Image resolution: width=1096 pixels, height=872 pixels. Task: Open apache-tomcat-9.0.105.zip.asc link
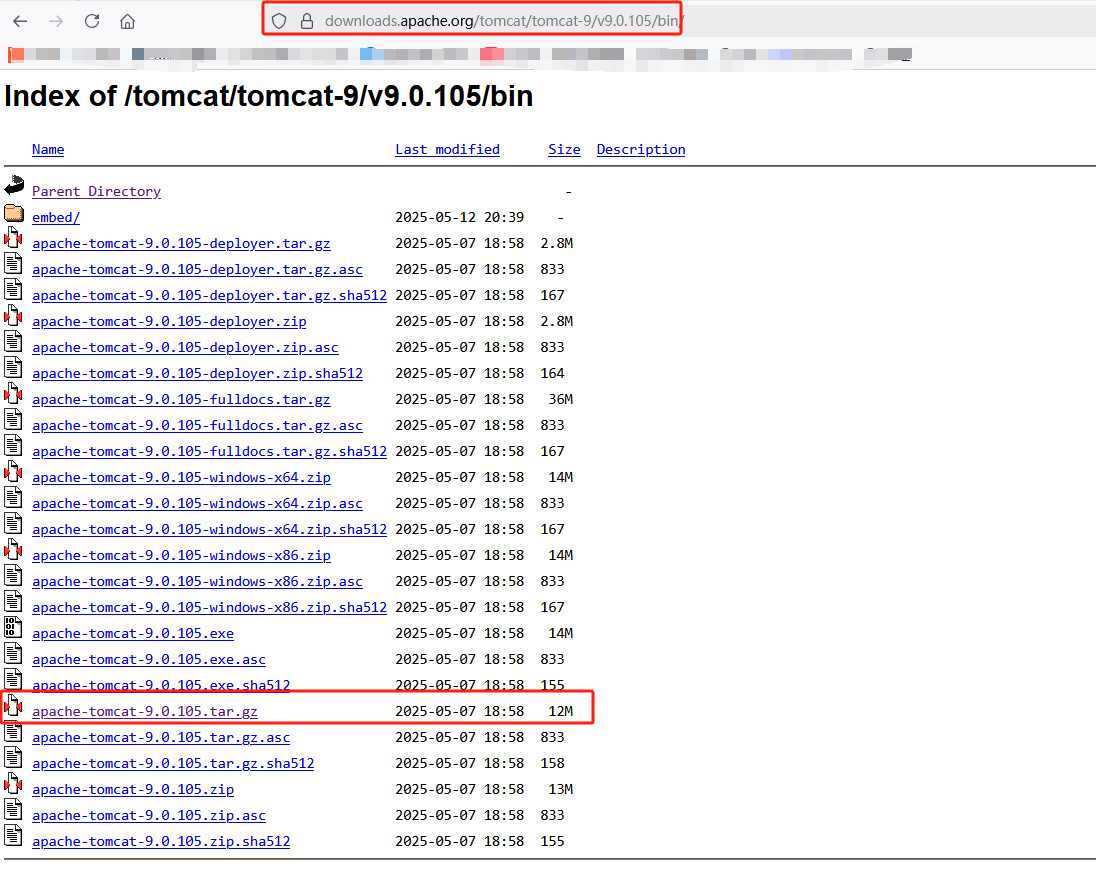[149, 815]
